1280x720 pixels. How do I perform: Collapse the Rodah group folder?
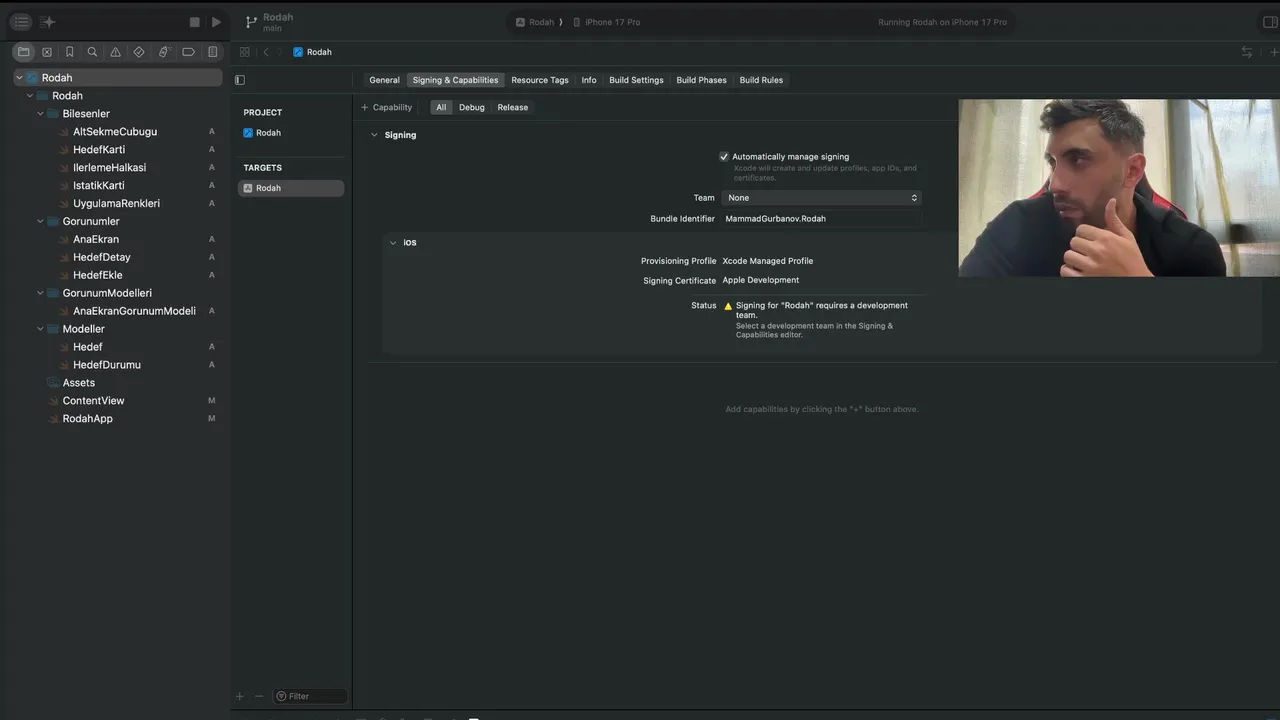click(x=30, y=96)
